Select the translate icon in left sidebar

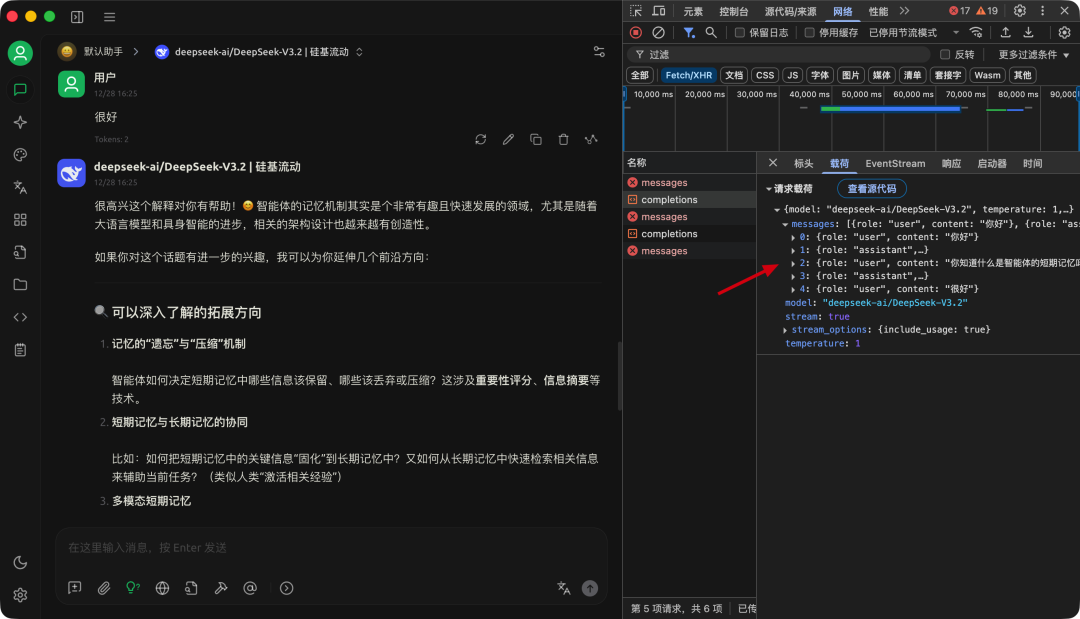click(x=20, y=187)
